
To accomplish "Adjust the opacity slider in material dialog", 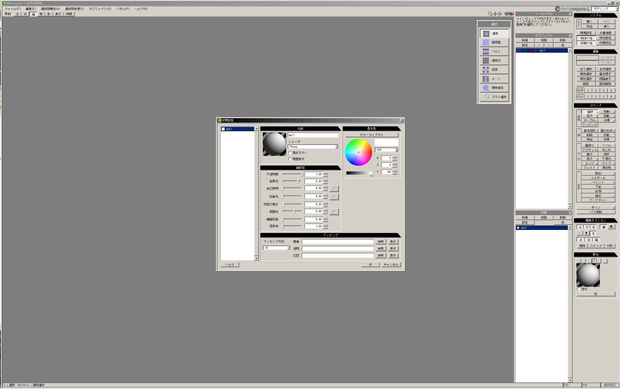I will click(293, 174).
